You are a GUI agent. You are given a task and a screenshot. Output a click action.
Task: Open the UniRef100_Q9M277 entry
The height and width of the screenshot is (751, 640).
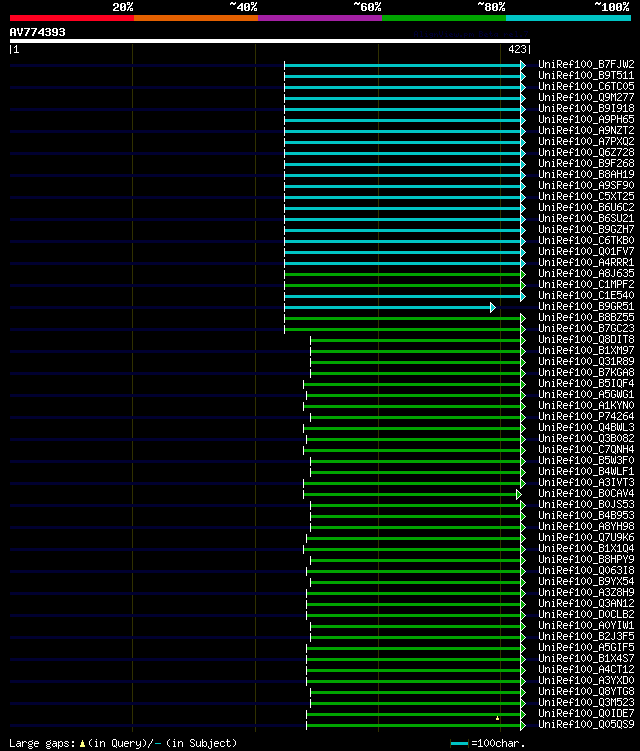click(586, 97)
